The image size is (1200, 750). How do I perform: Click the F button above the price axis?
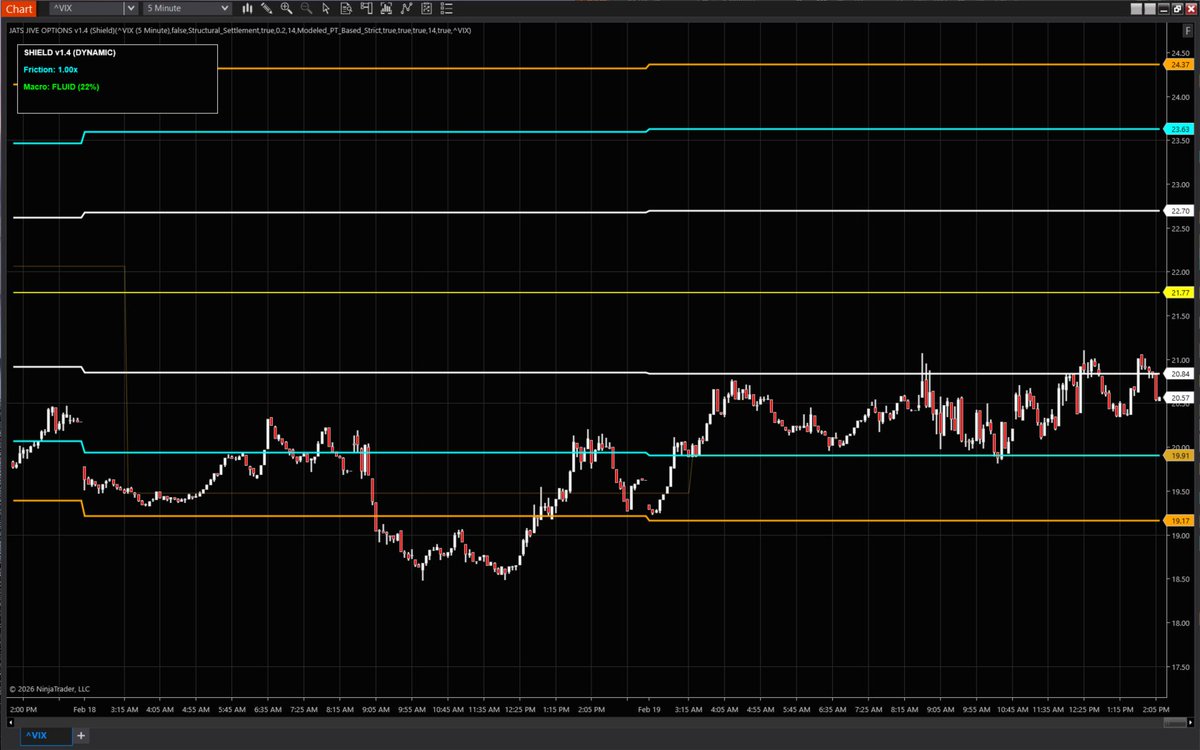[x=1188, y=31]
